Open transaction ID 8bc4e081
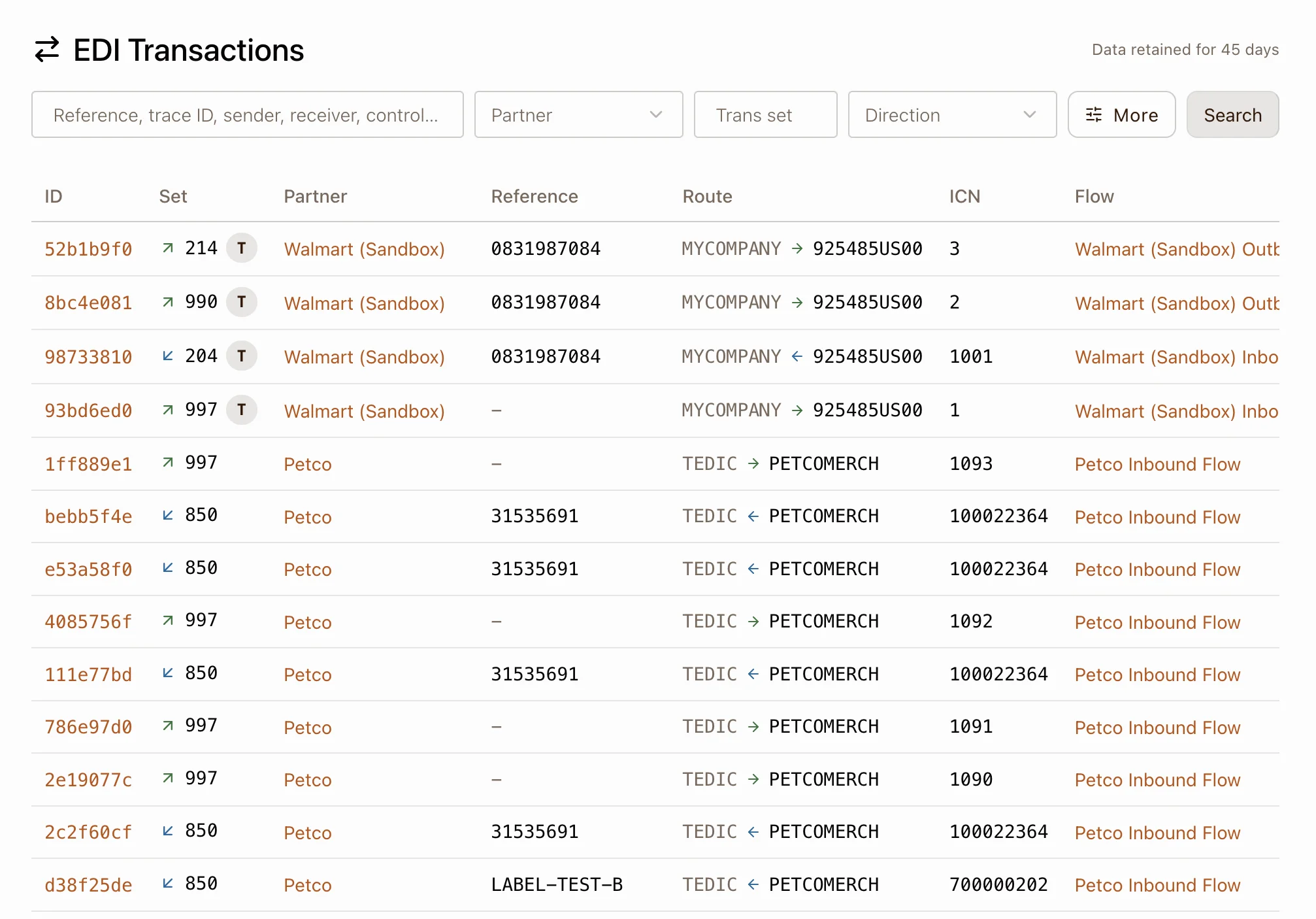Screen dimensions: 1316x919 [88, 303]
